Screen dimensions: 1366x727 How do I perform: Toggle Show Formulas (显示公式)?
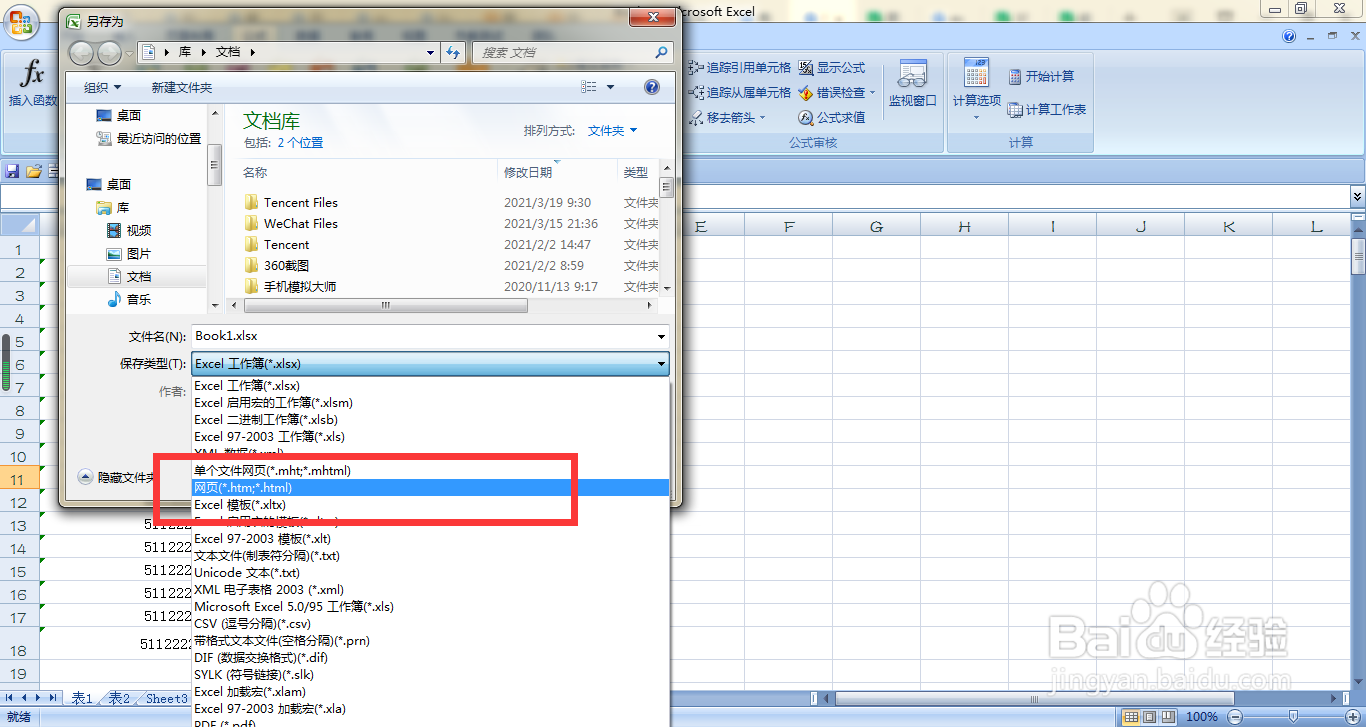point(832,68)
